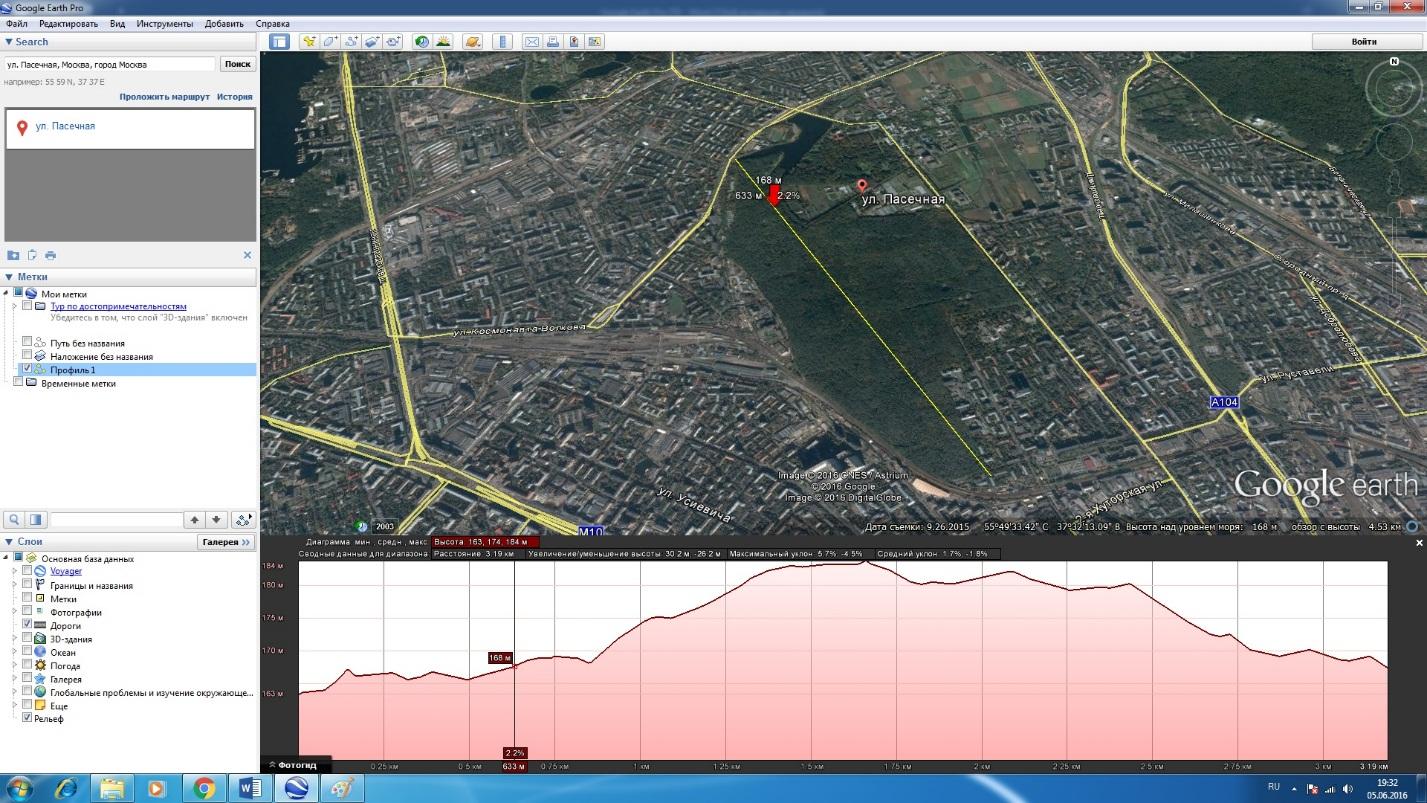This screenshot has width=1427, height=803.
Task: Click the search address input field
Action: tap(109, 64)
